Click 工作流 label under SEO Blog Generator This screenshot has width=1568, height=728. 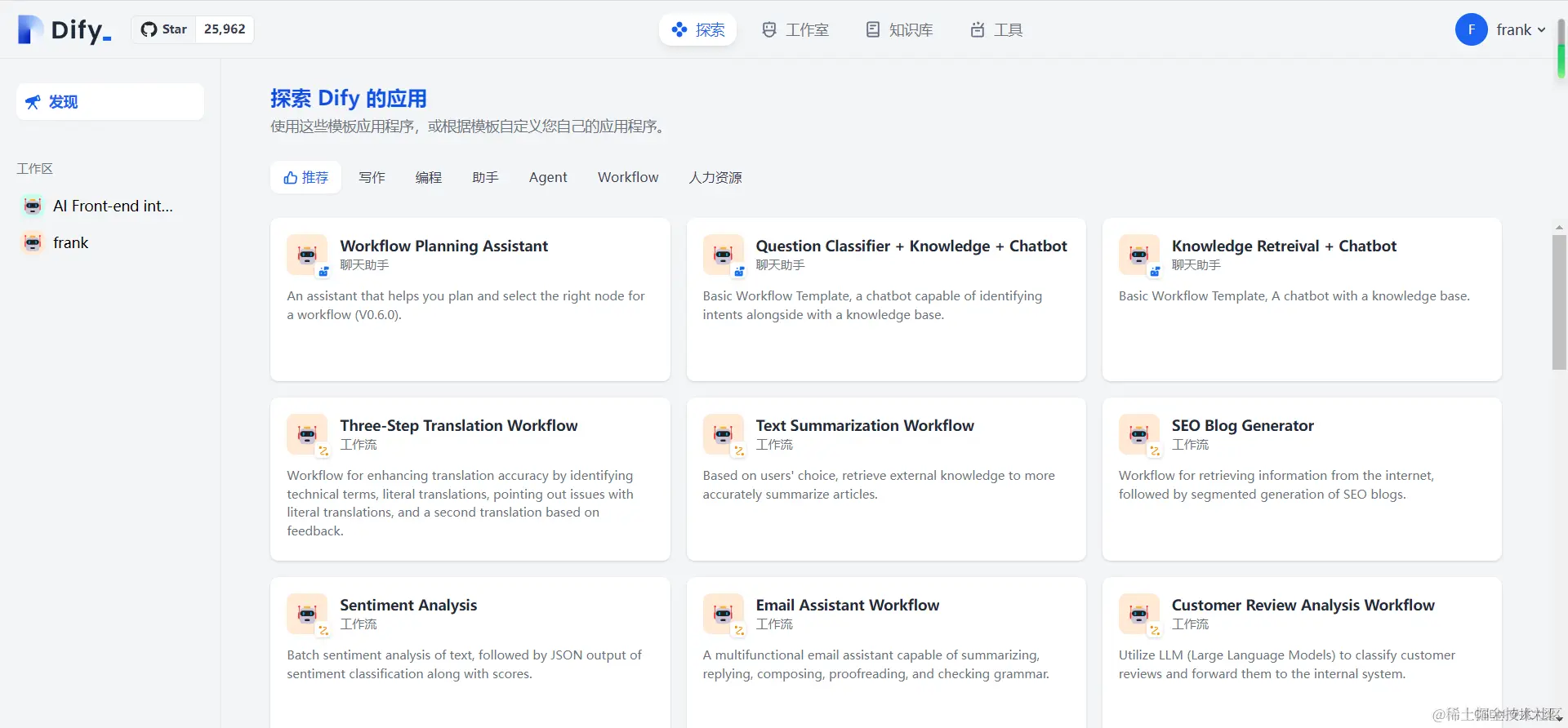[x=1190, y=445]
